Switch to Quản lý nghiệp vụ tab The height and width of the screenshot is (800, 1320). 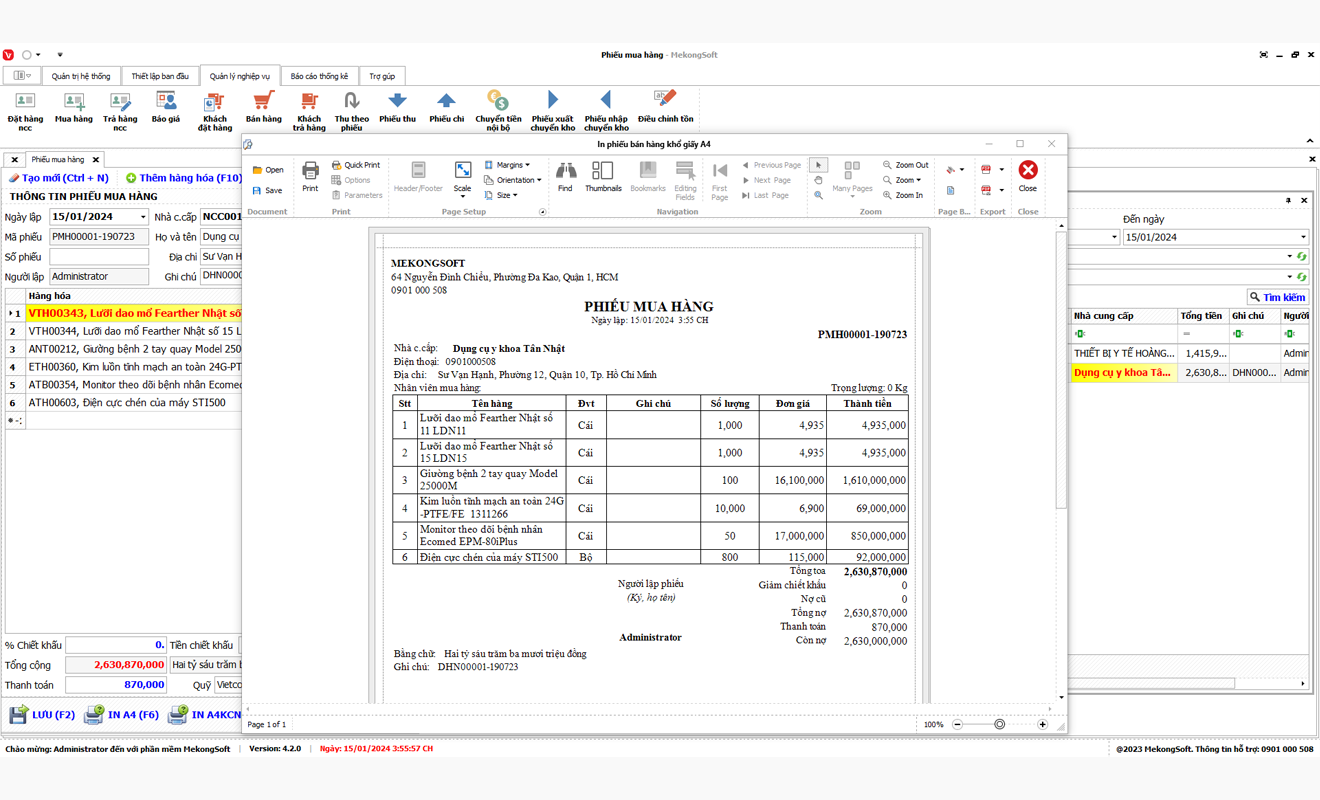(x=240, y=76)
